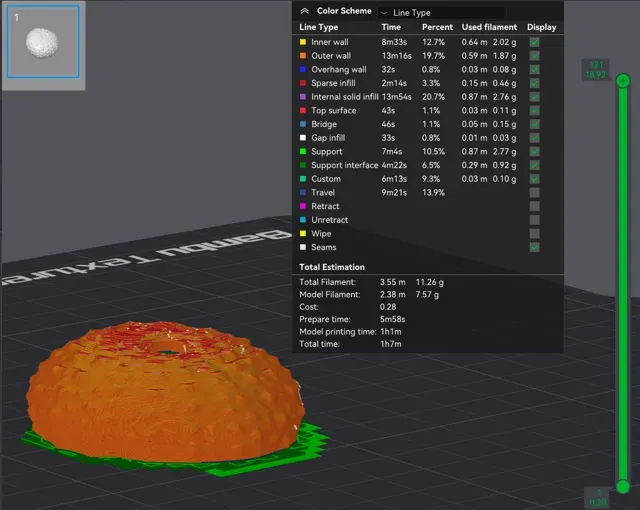Toggle Support interface display checkbox

pos(534,165)
